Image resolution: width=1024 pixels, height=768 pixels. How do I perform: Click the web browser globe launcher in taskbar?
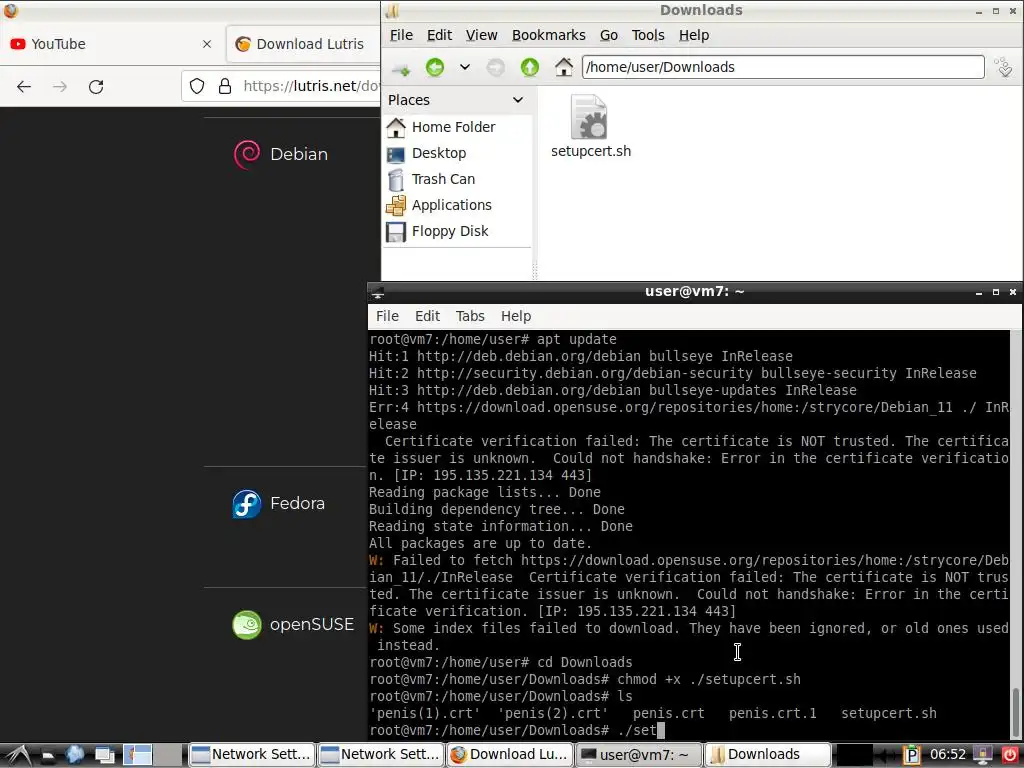coord(75,755)
